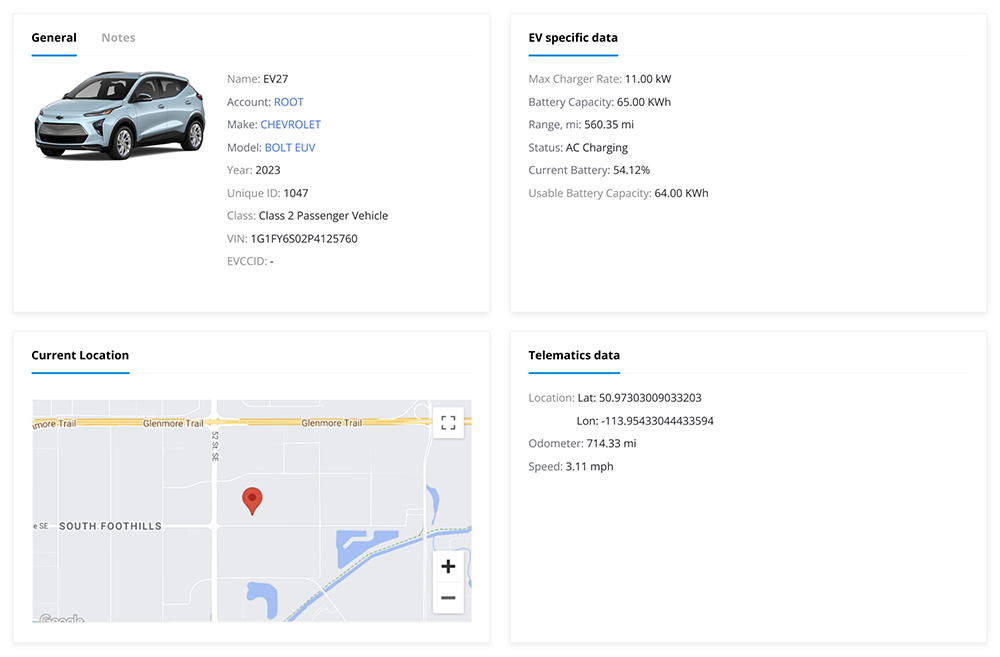Click the EV specific data heading

coord(573,38)
